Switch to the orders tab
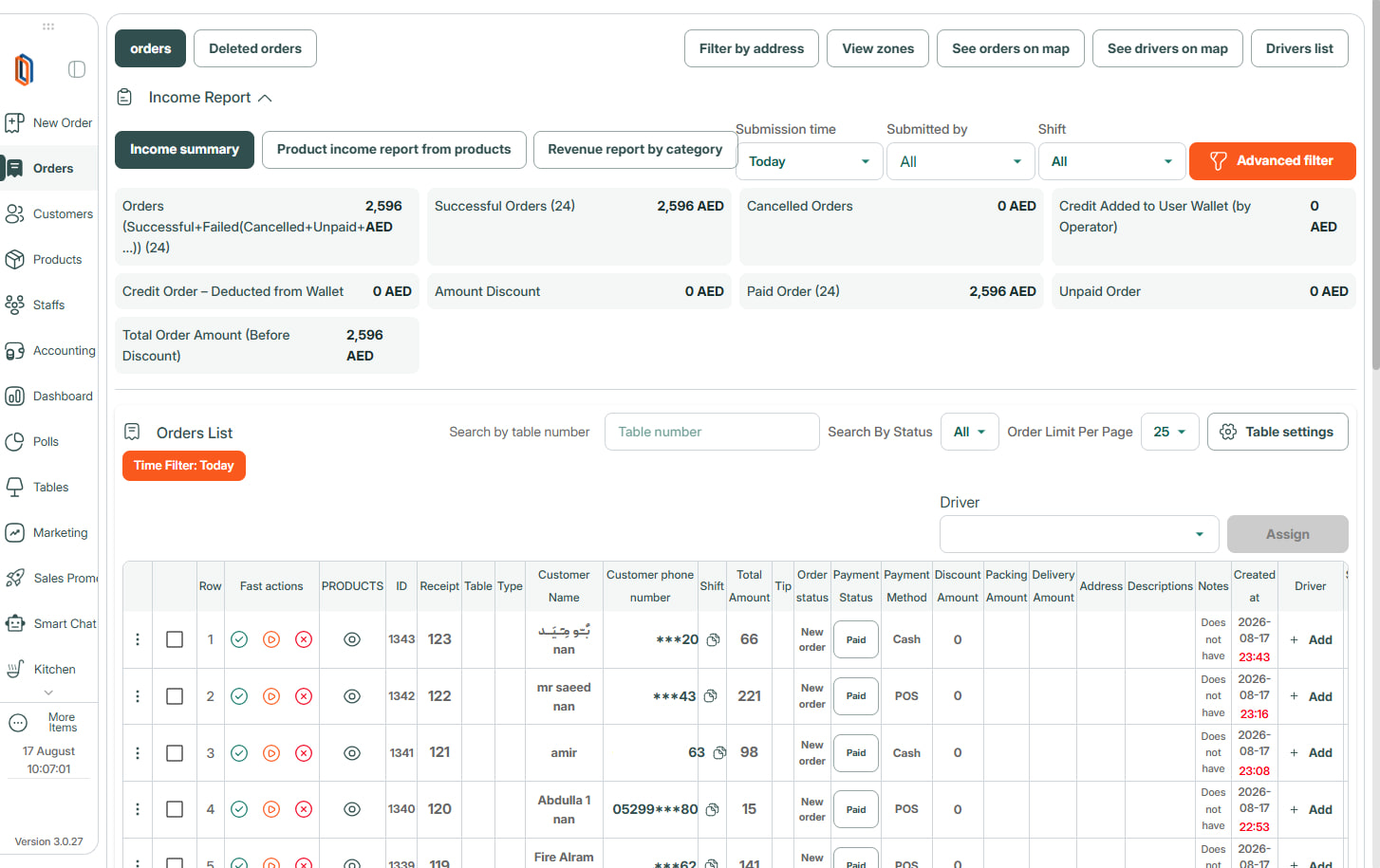Viewport: 1380px width, 868px height. (x=151, y=48)
